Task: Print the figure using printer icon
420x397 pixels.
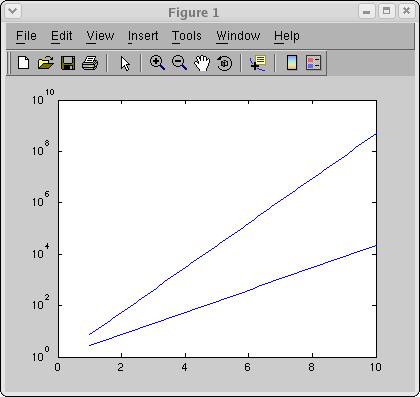Action: point(90,63)
